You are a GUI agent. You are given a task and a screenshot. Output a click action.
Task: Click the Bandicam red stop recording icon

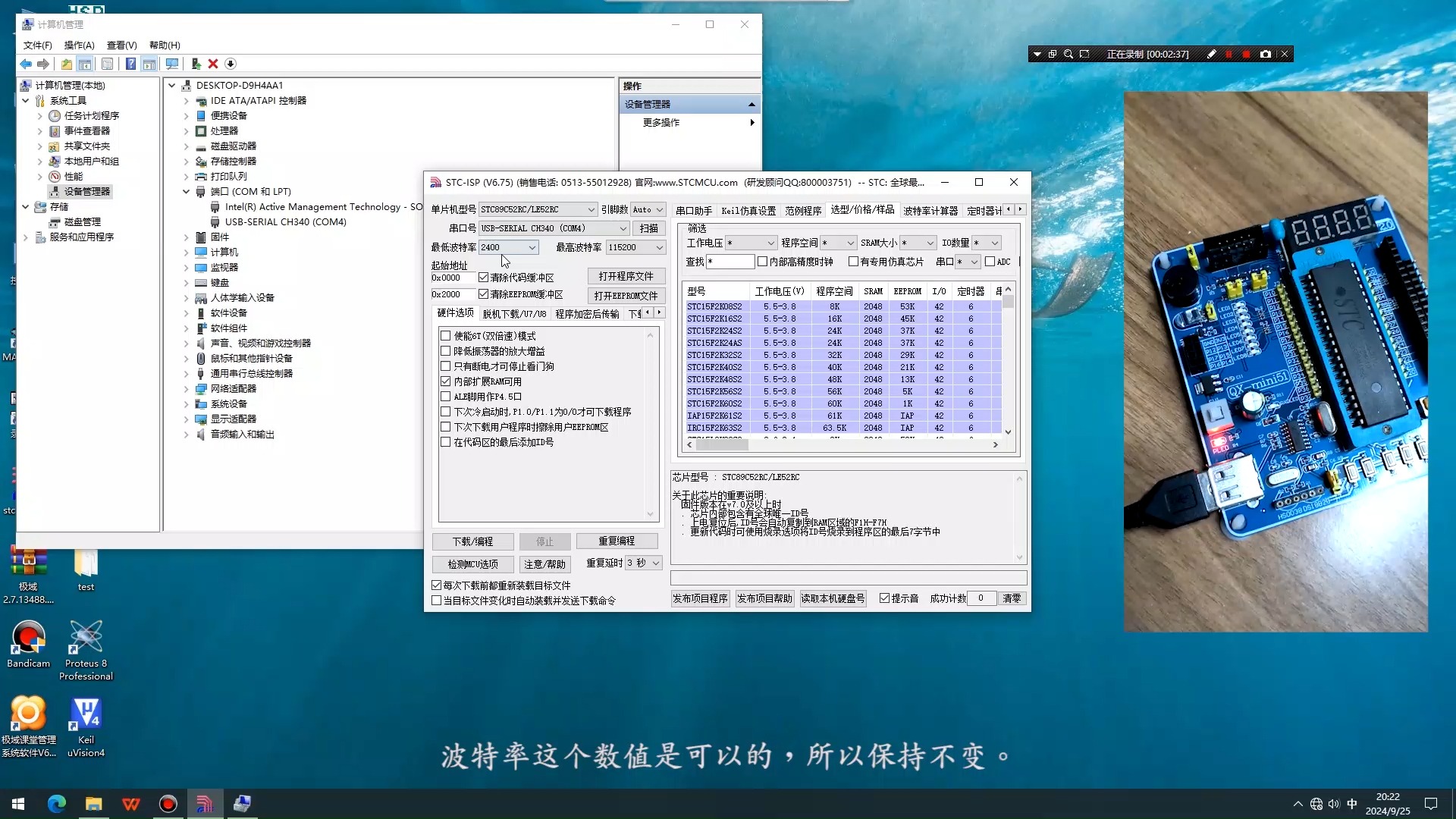[1246, 54]
